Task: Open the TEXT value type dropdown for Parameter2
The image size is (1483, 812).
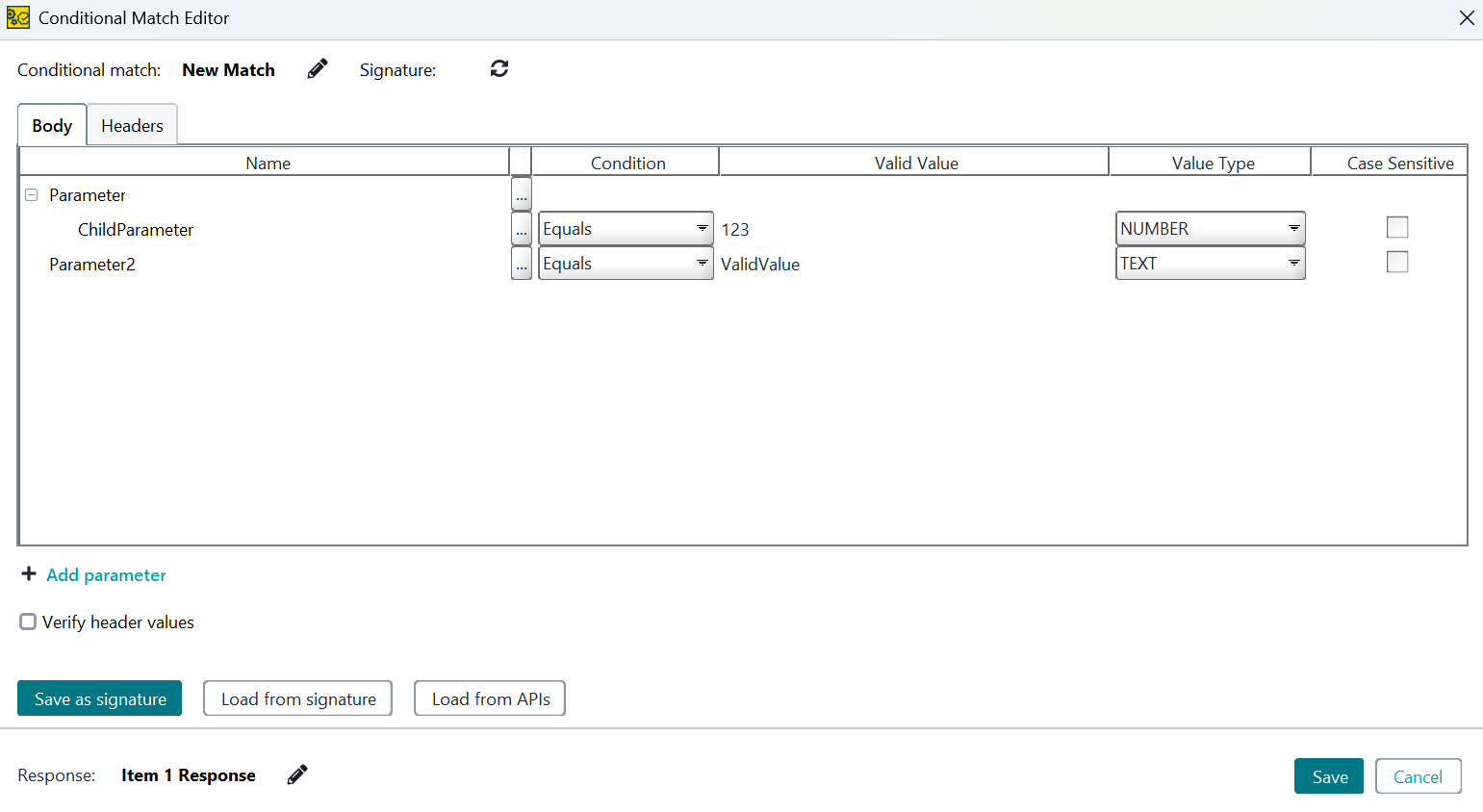Action: tap(1293, 263)
